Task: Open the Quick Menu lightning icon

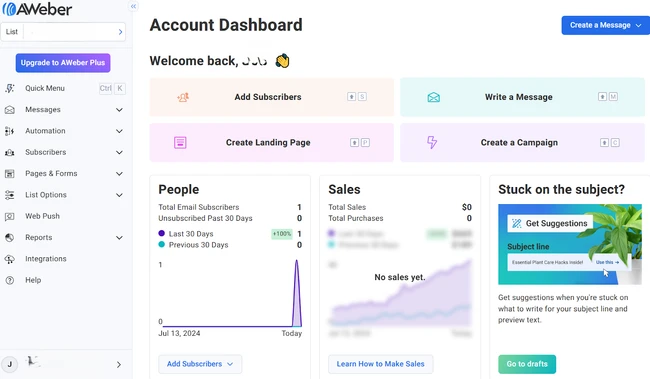Action: [x=10, y=88]
